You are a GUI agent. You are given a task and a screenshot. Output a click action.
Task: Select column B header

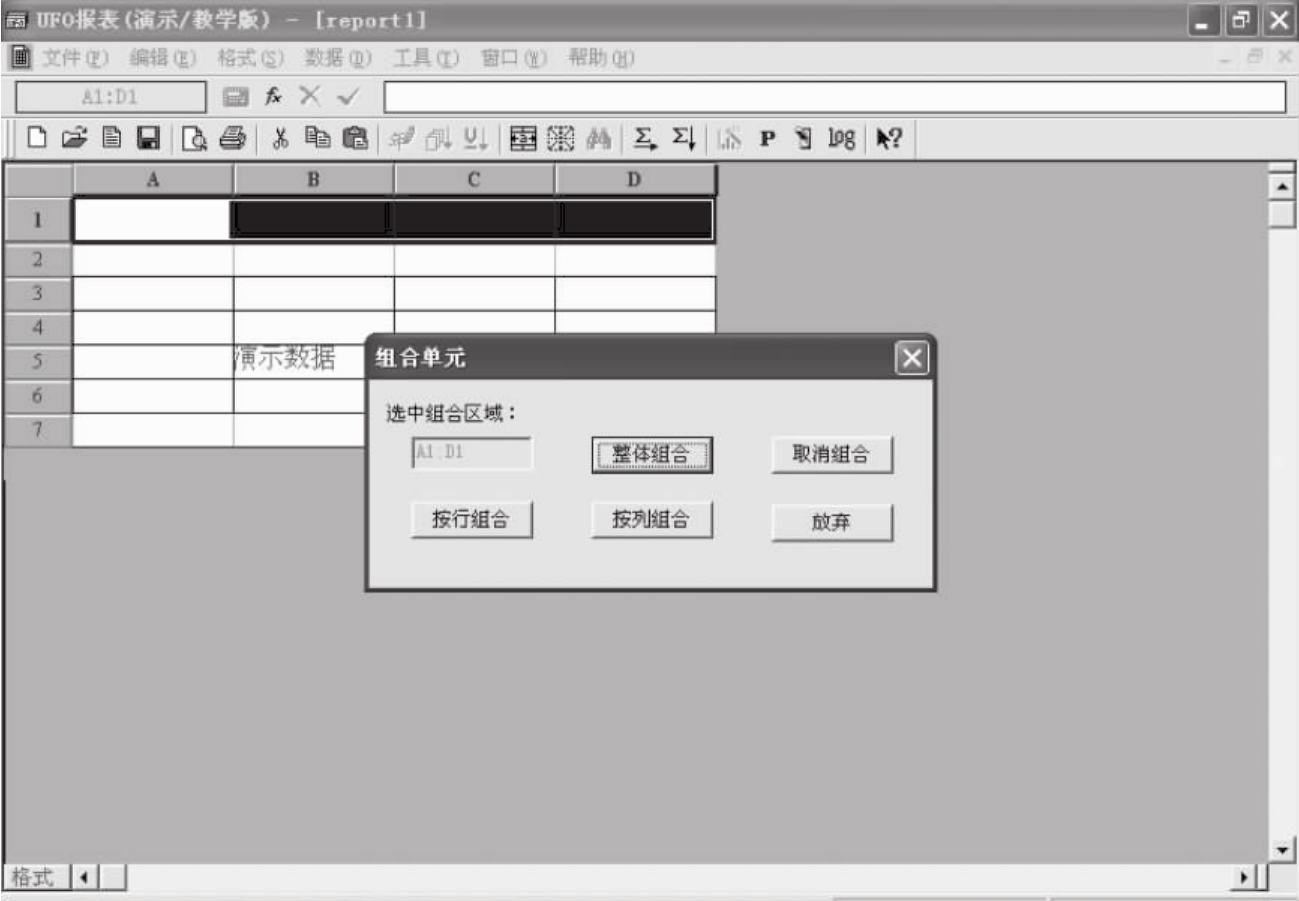[x=314, y=180]
